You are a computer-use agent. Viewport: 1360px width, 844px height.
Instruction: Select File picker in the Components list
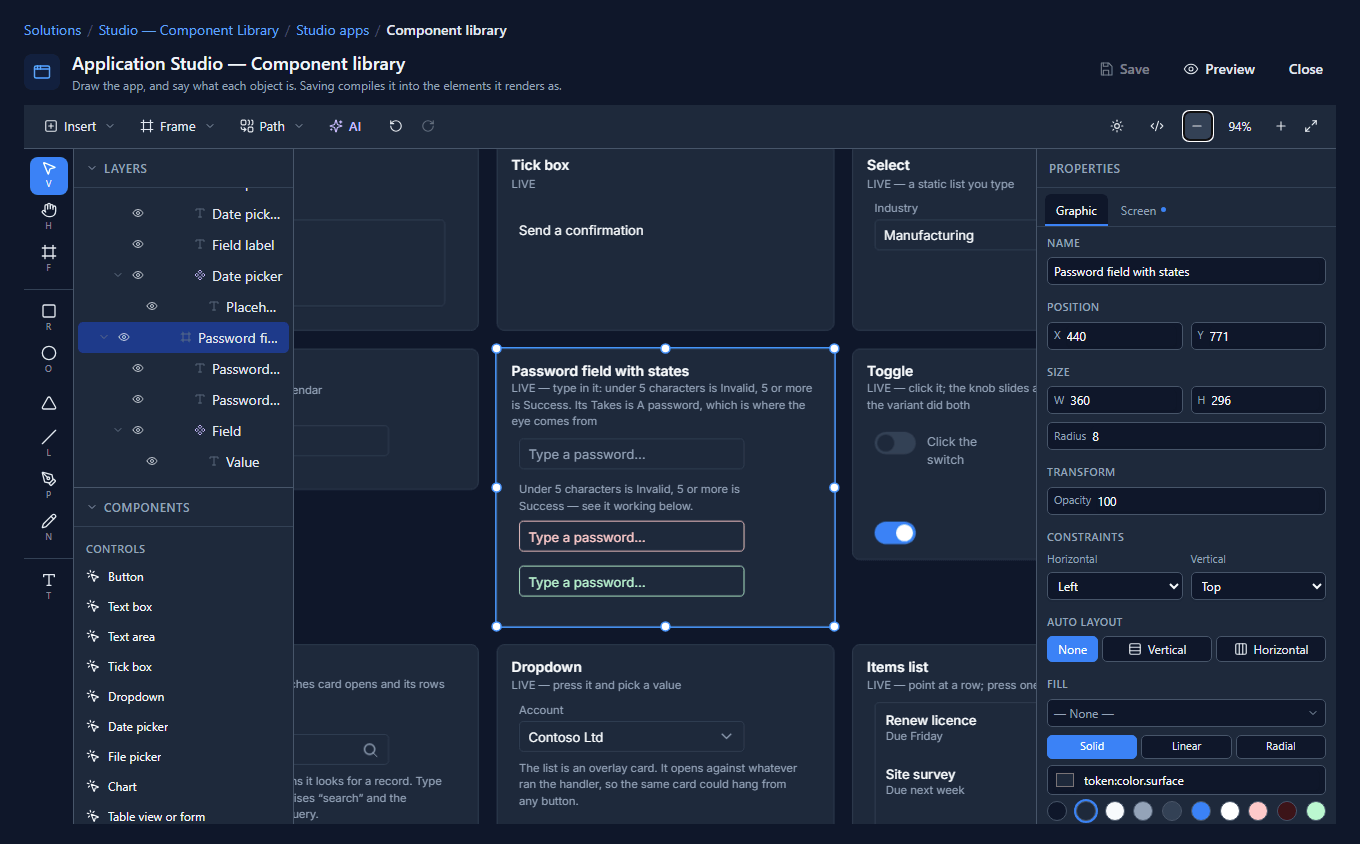(x=134, y=757)
